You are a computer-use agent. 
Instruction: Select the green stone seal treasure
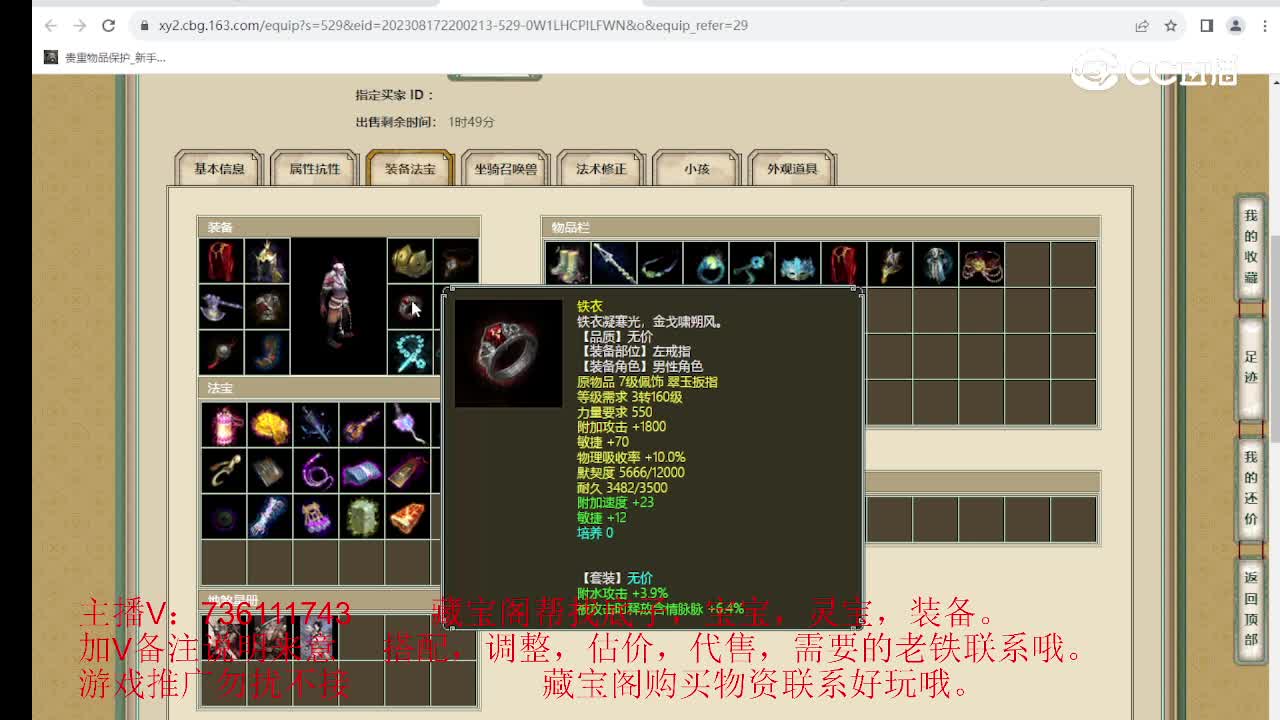pyautogui.click(x=361, y=516)
